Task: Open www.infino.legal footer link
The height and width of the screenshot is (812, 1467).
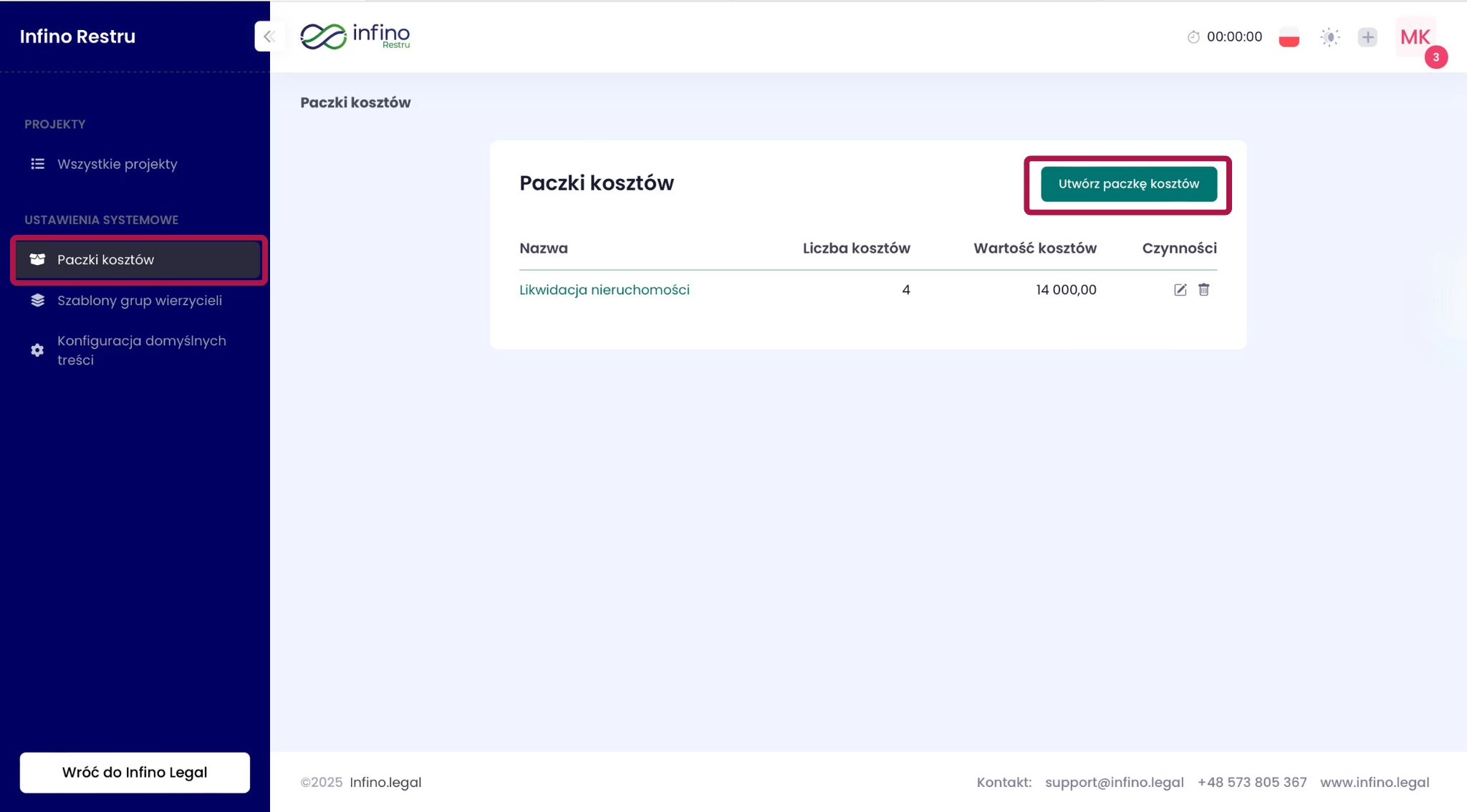Action: (1374, 783)
